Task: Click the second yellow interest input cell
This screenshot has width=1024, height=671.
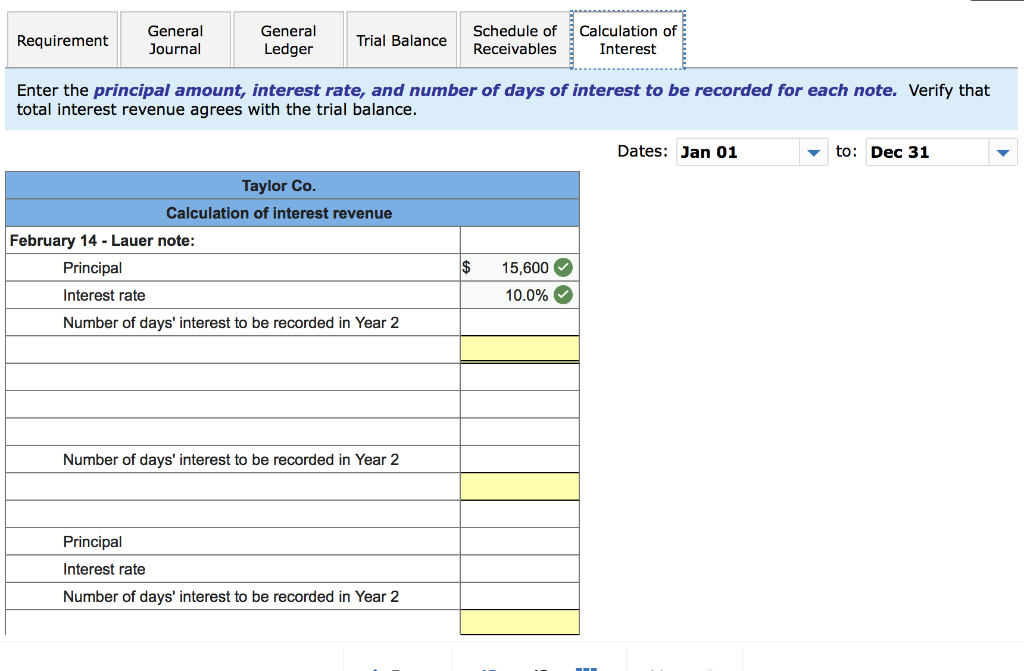Action: click(519, 486)
